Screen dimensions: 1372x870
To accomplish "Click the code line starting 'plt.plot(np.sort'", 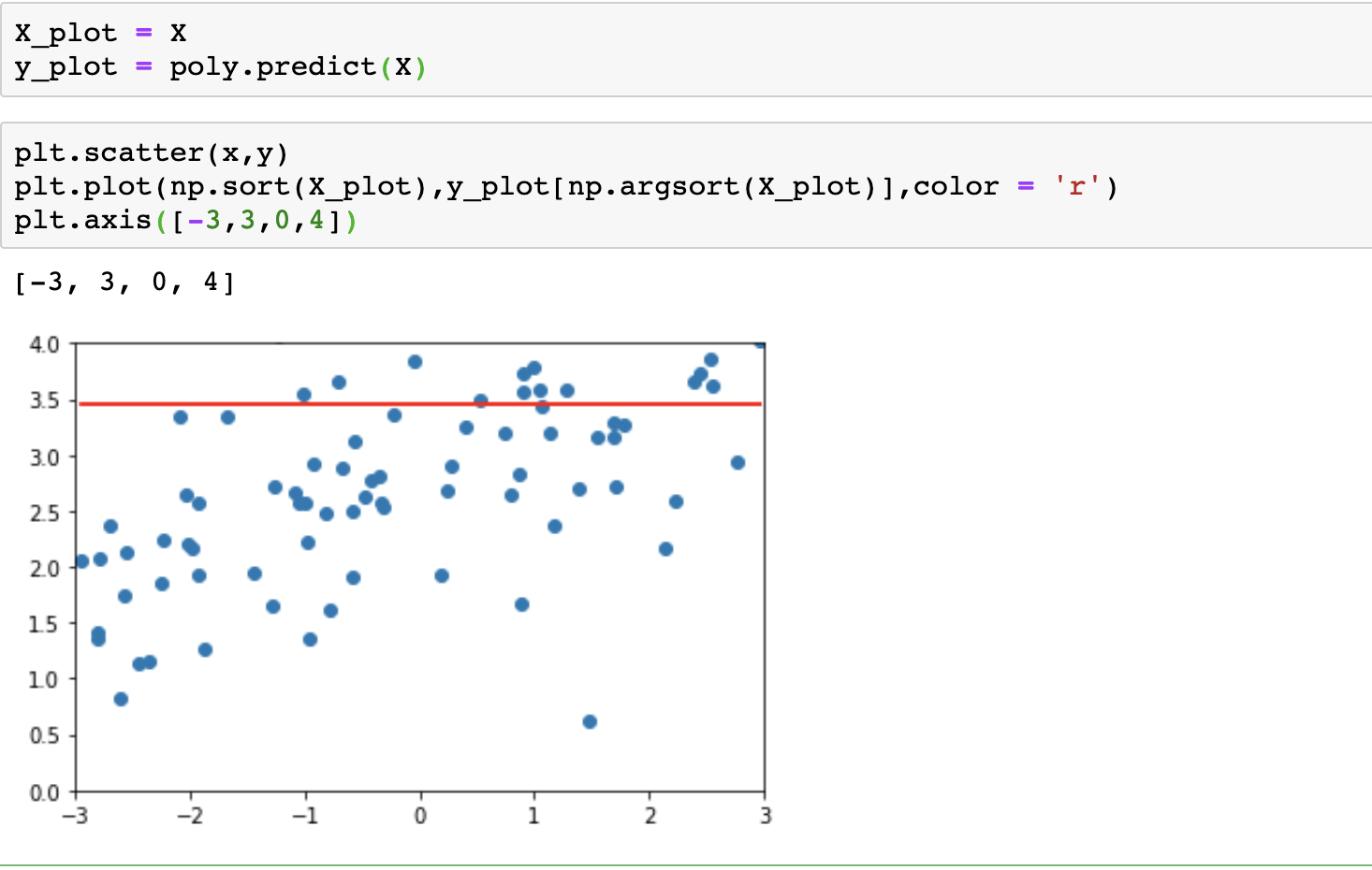I will pos(566,187).
